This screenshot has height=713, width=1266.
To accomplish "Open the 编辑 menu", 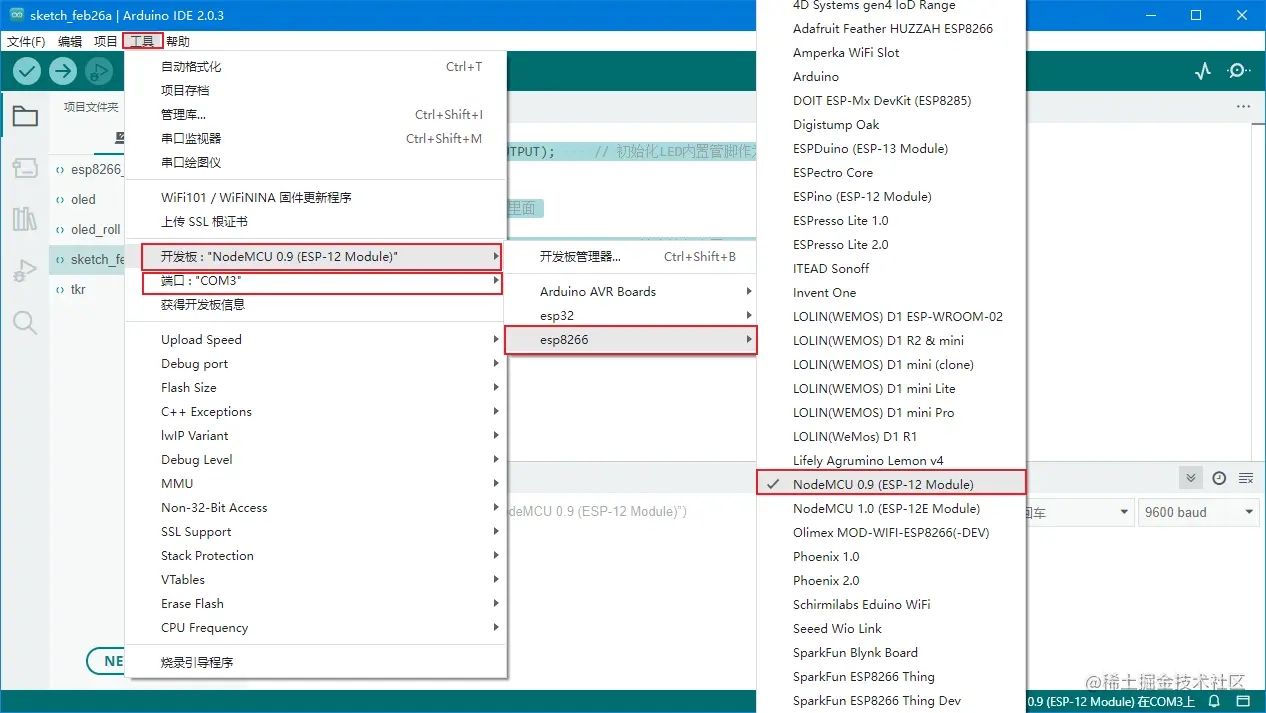I will pos(70,41).
